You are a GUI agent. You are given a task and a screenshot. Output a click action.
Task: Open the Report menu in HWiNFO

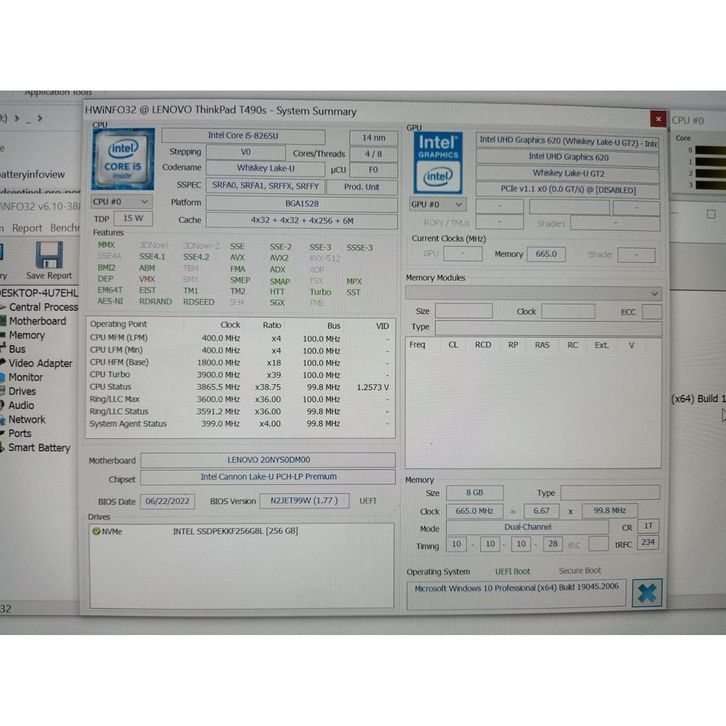tap(27, 228)
